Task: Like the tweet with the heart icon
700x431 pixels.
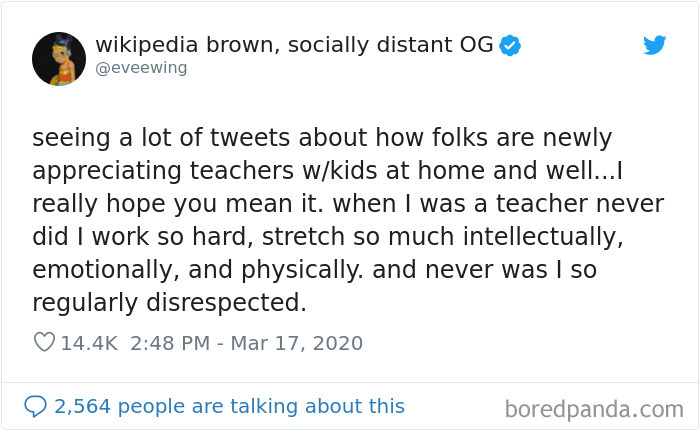Action: 44,343
